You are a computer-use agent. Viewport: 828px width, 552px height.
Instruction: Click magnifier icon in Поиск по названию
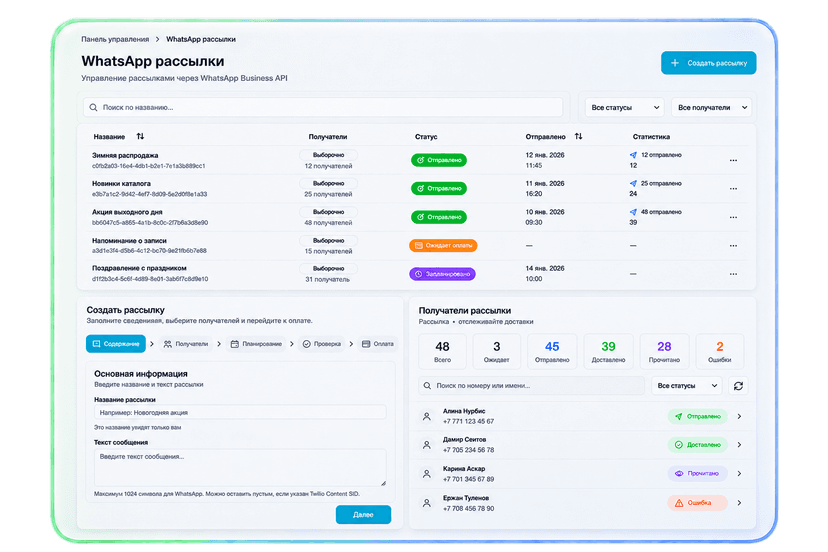(x=93, y=107)
